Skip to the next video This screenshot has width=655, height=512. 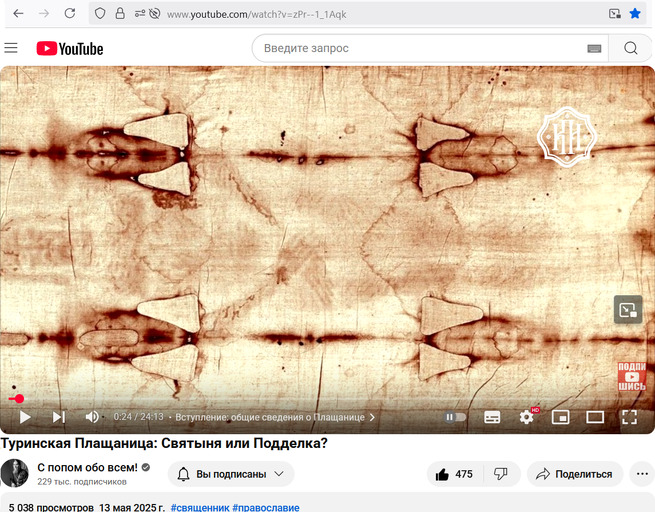pos(58,417)
